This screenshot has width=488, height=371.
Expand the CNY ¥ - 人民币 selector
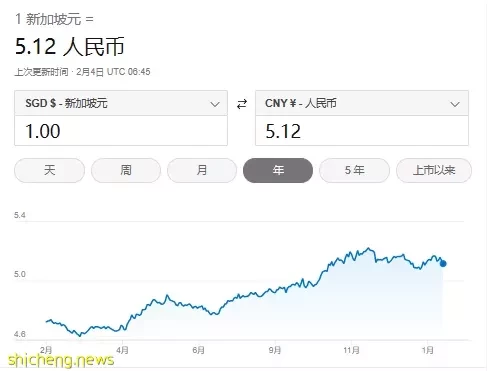362,103
